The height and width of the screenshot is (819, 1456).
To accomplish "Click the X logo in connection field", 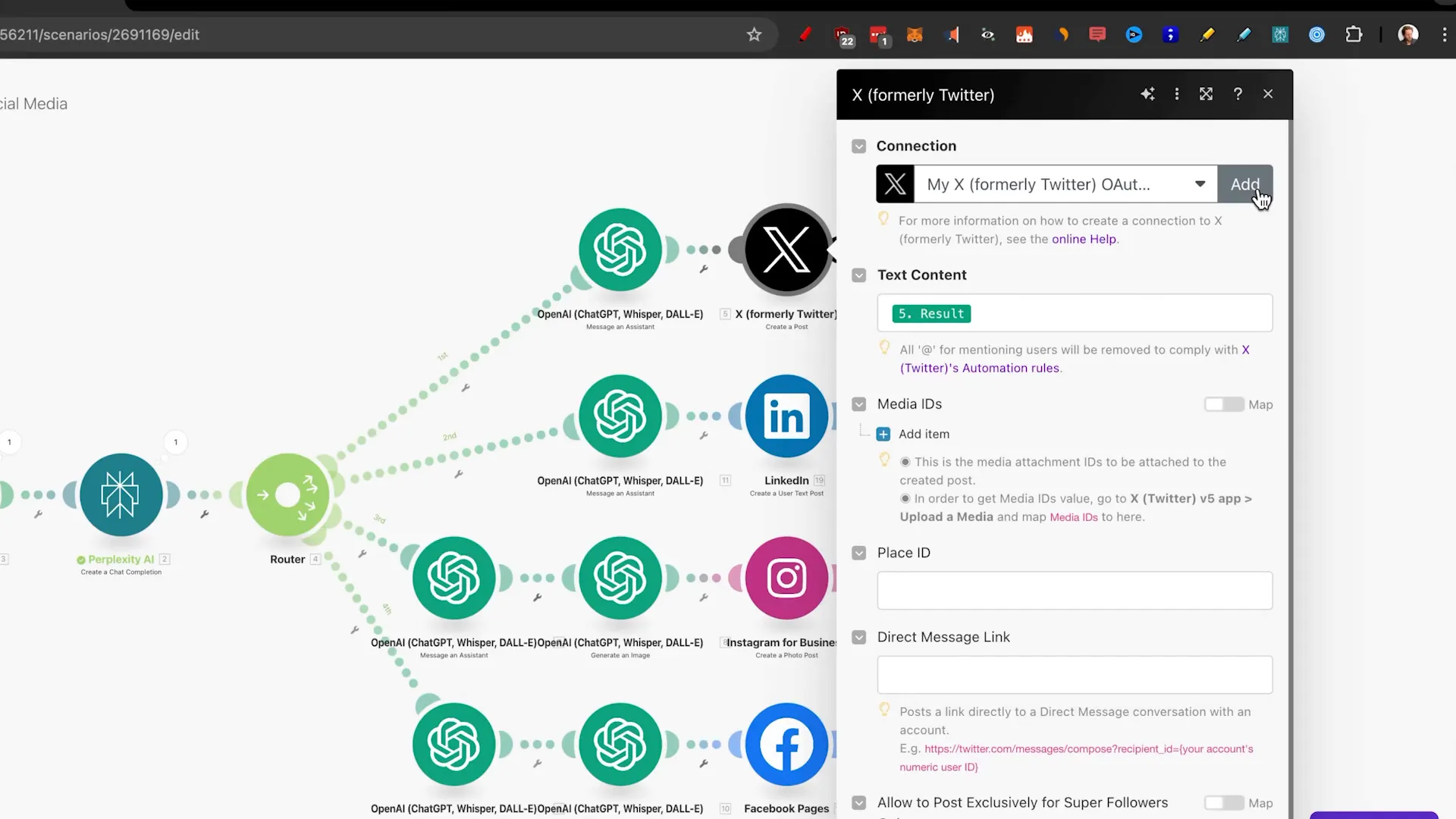I will coord(895,184).
